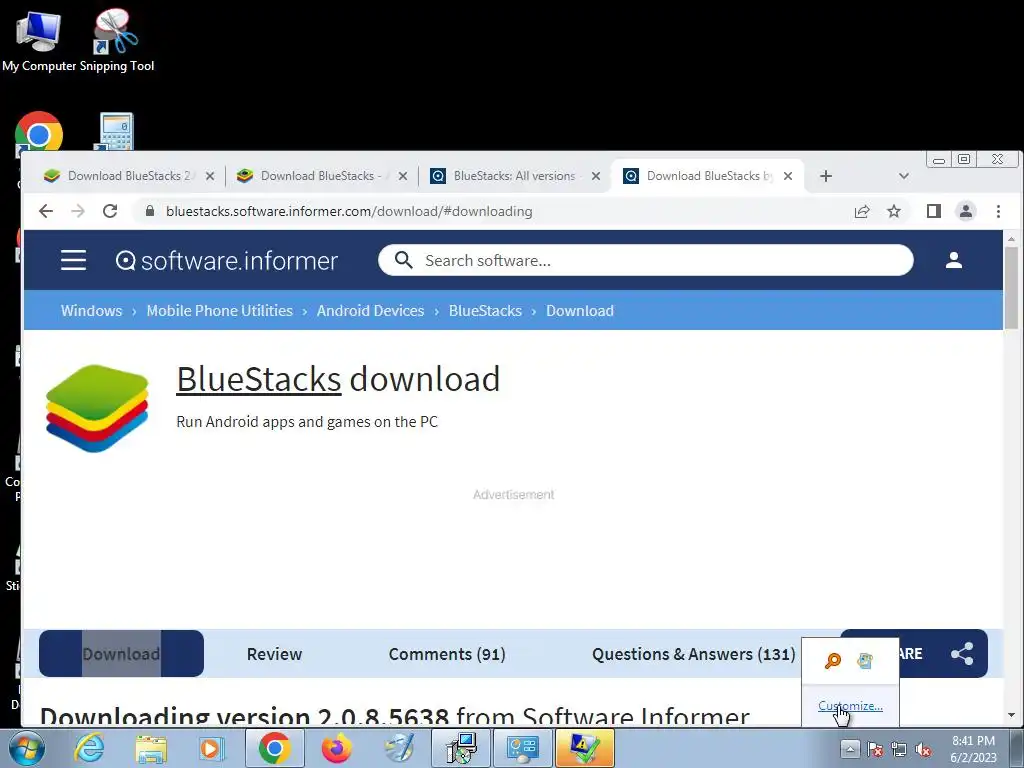The width and height of the screenshot is (1024, 768).
Task: Open the Comments (91) tab
Action: 447,654
